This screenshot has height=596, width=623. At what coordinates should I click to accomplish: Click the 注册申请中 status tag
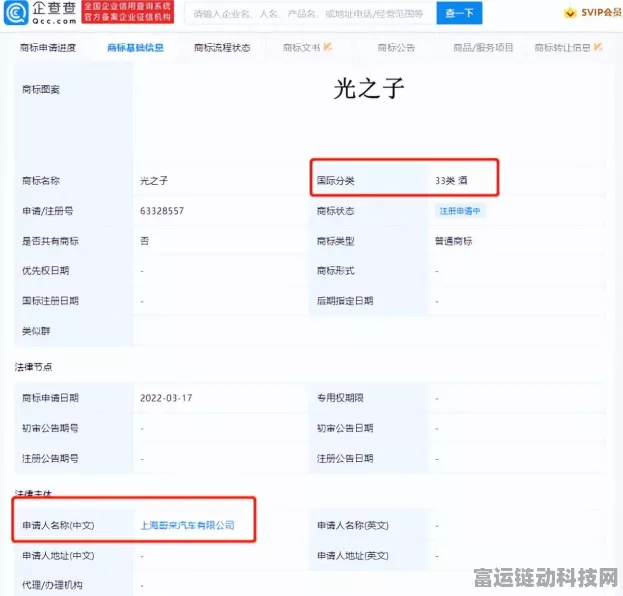click(460, 211)
